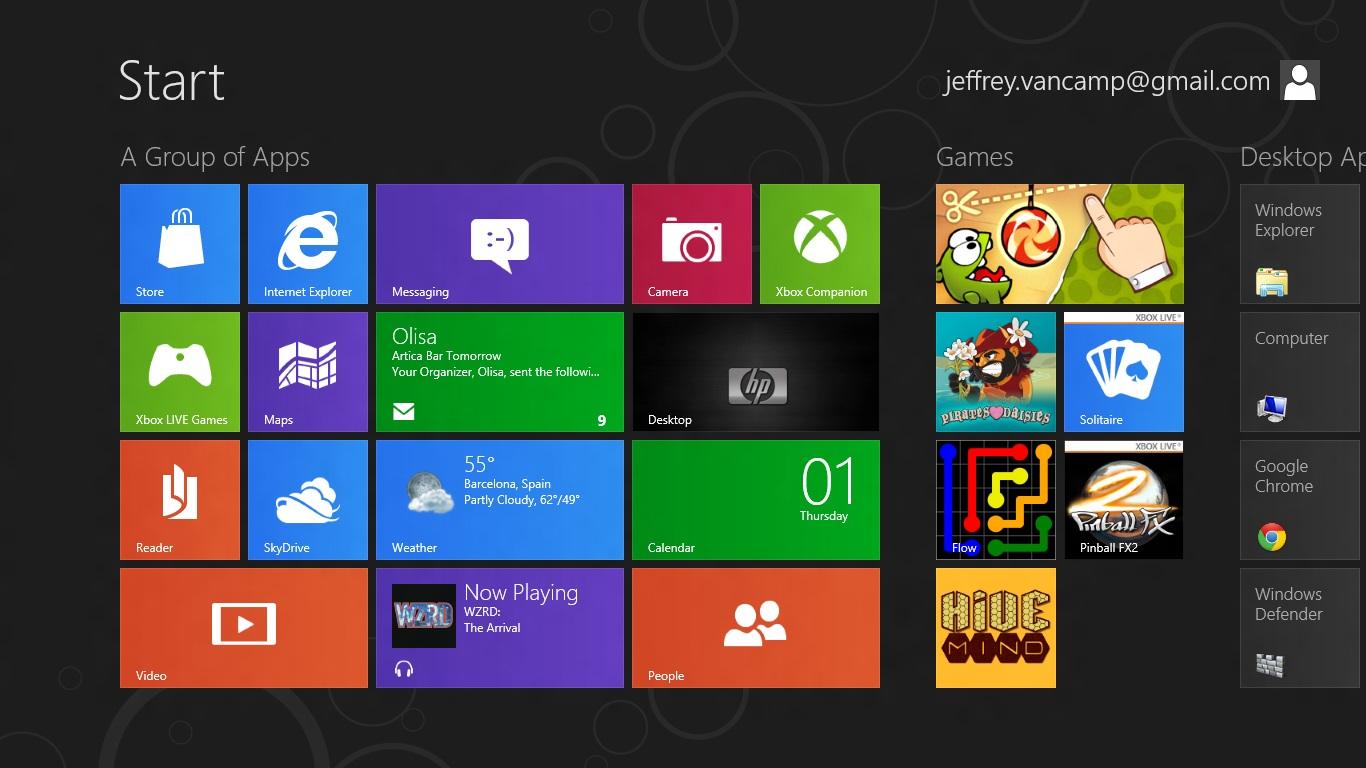Open SkyDrive from the Start screen
This screenshot has height=768, width=1366.
(x=308, y=499)
